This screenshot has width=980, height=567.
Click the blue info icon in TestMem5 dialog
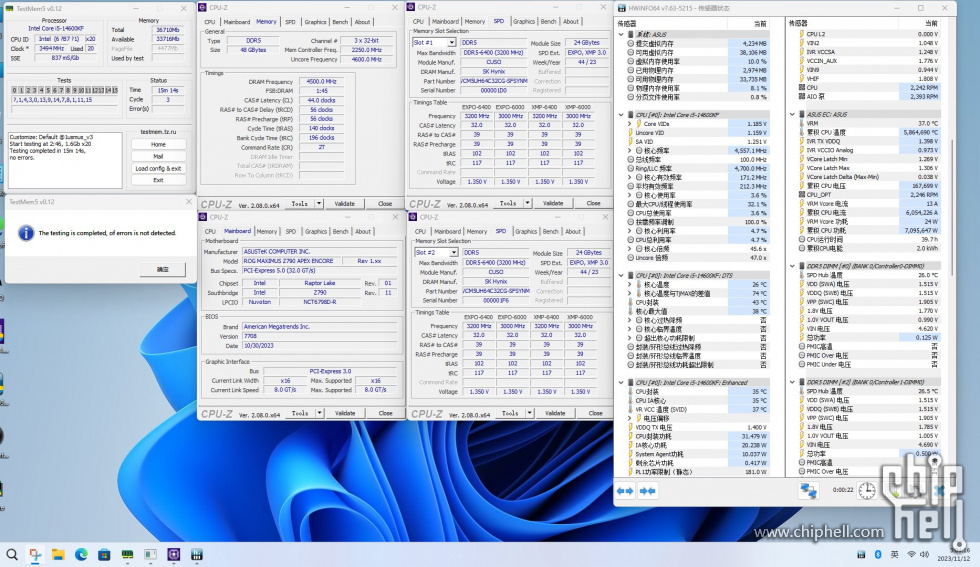(x=26, y=233)
